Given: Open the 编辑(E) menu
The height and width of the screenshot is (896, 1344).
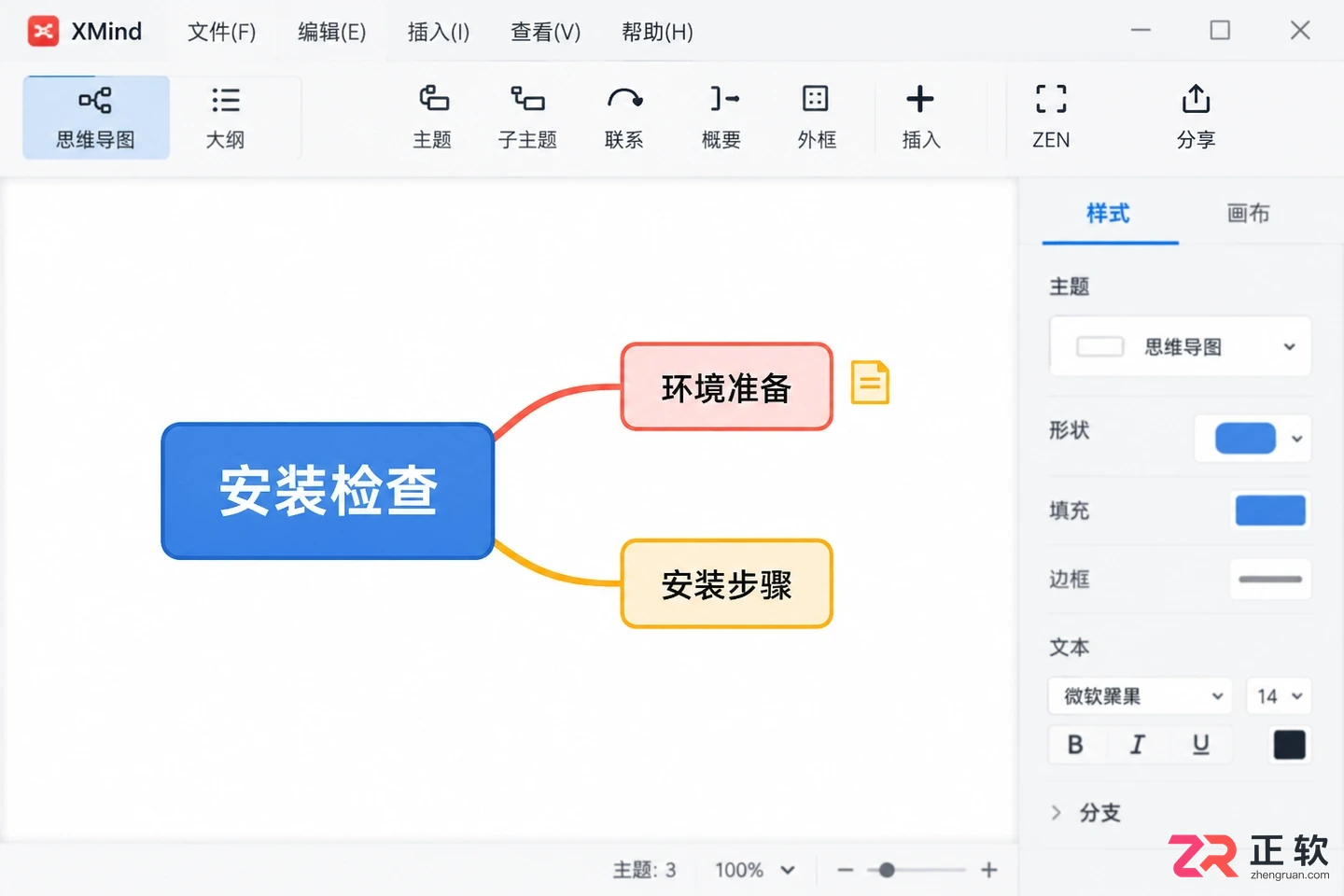Looking at the screenshot, I should click(x=332, y=32).
